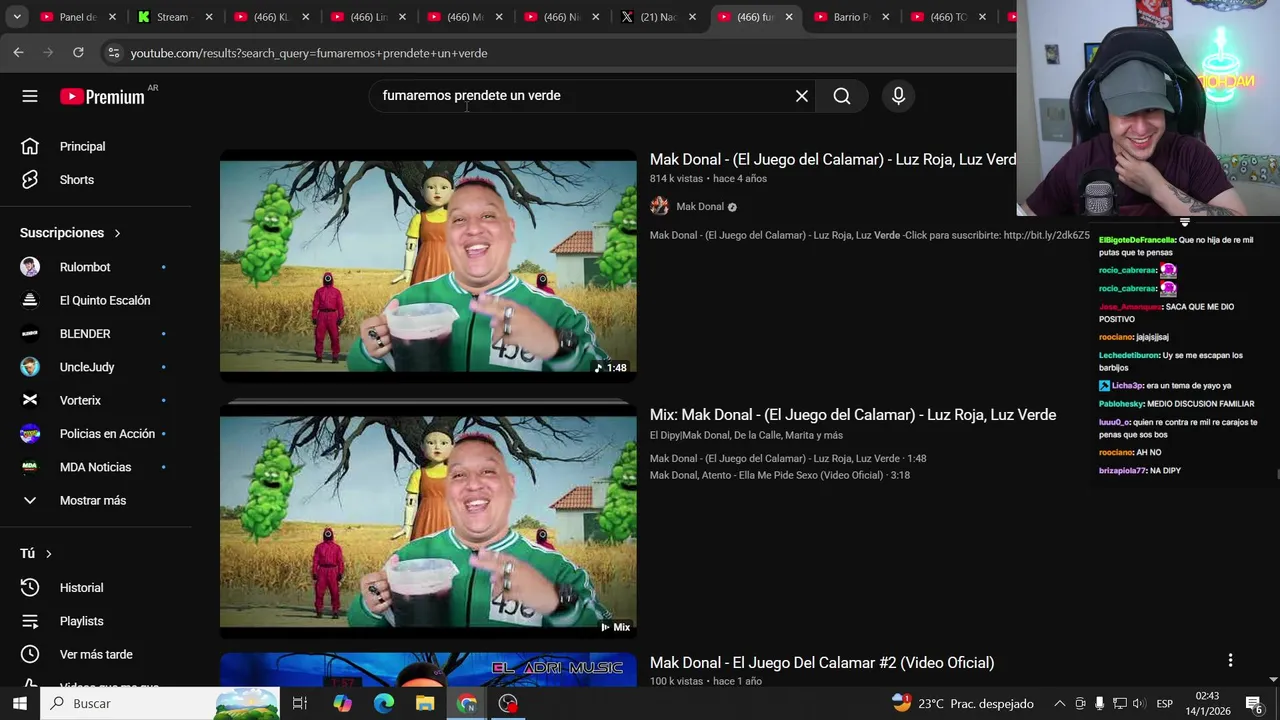Open the ESP language indicator

[1164, 703]
